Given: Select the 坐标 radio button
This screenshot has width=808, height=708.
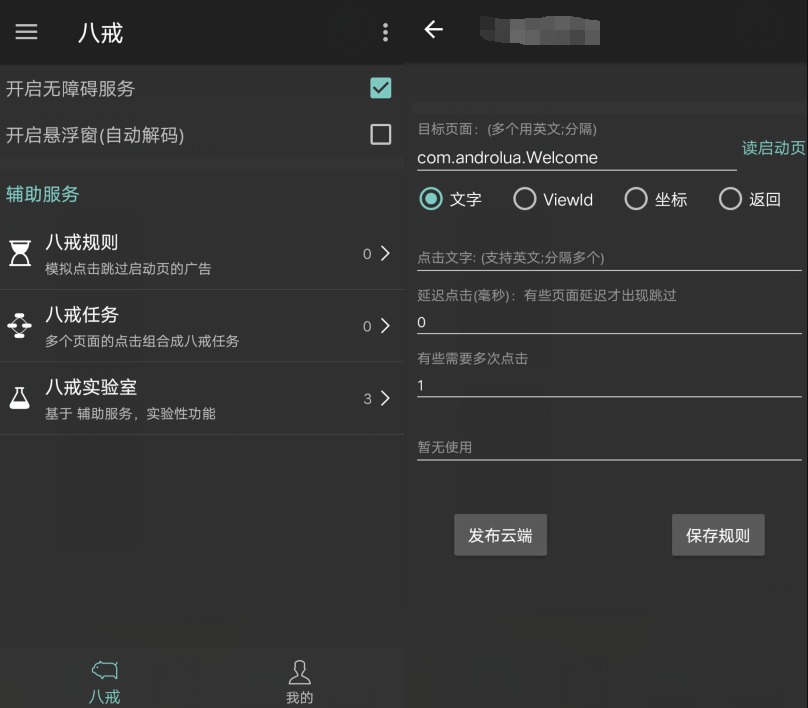Looking at the screenshot, I should [x=636, y=199].
